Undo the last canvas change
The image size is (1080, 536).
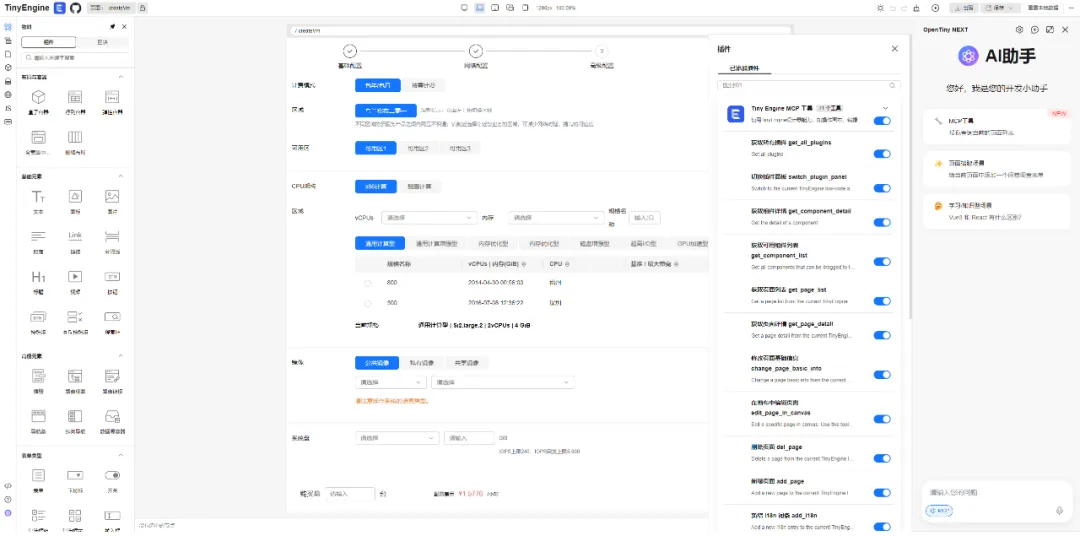pyautogui.click(x=893, y=8)
